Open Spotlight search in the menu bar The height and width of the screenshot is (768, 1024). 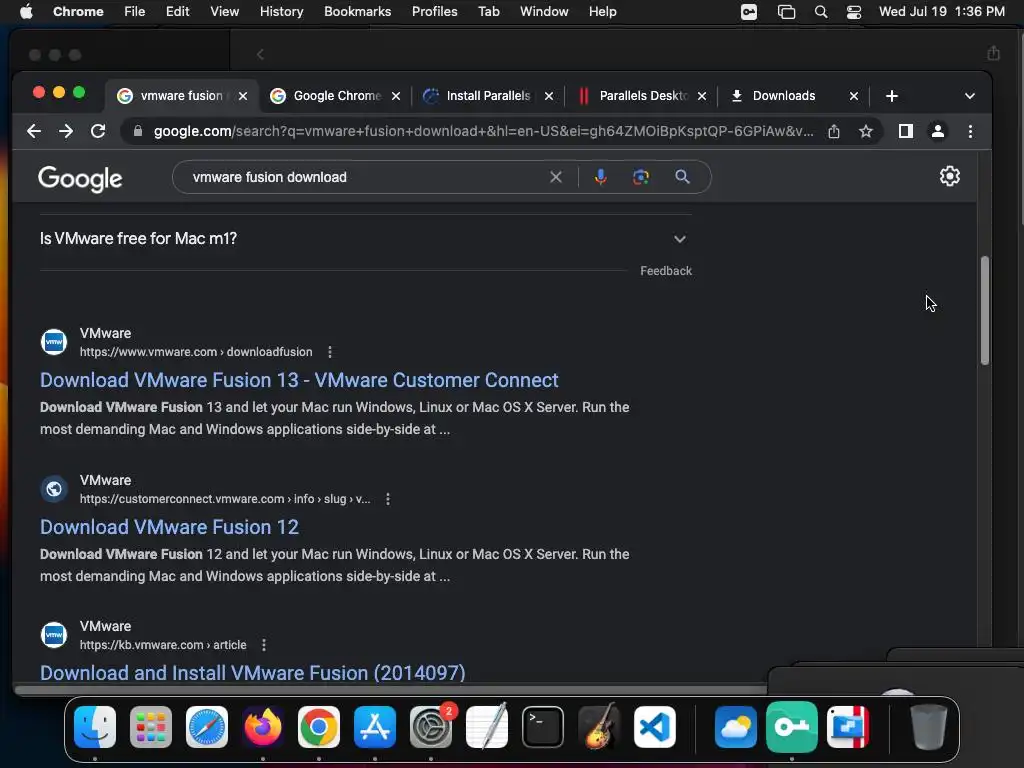(821, 12)
